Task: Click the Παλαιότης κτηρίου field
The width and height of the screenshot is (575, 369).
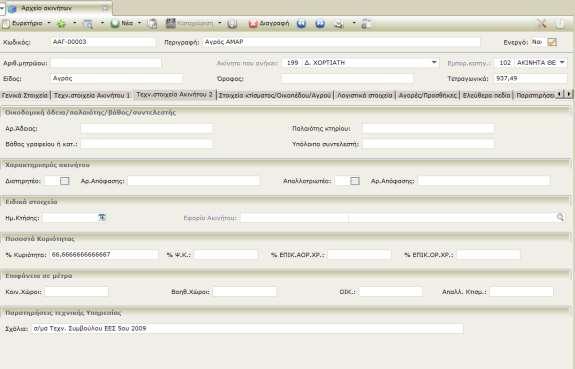Action: (428, 128)
